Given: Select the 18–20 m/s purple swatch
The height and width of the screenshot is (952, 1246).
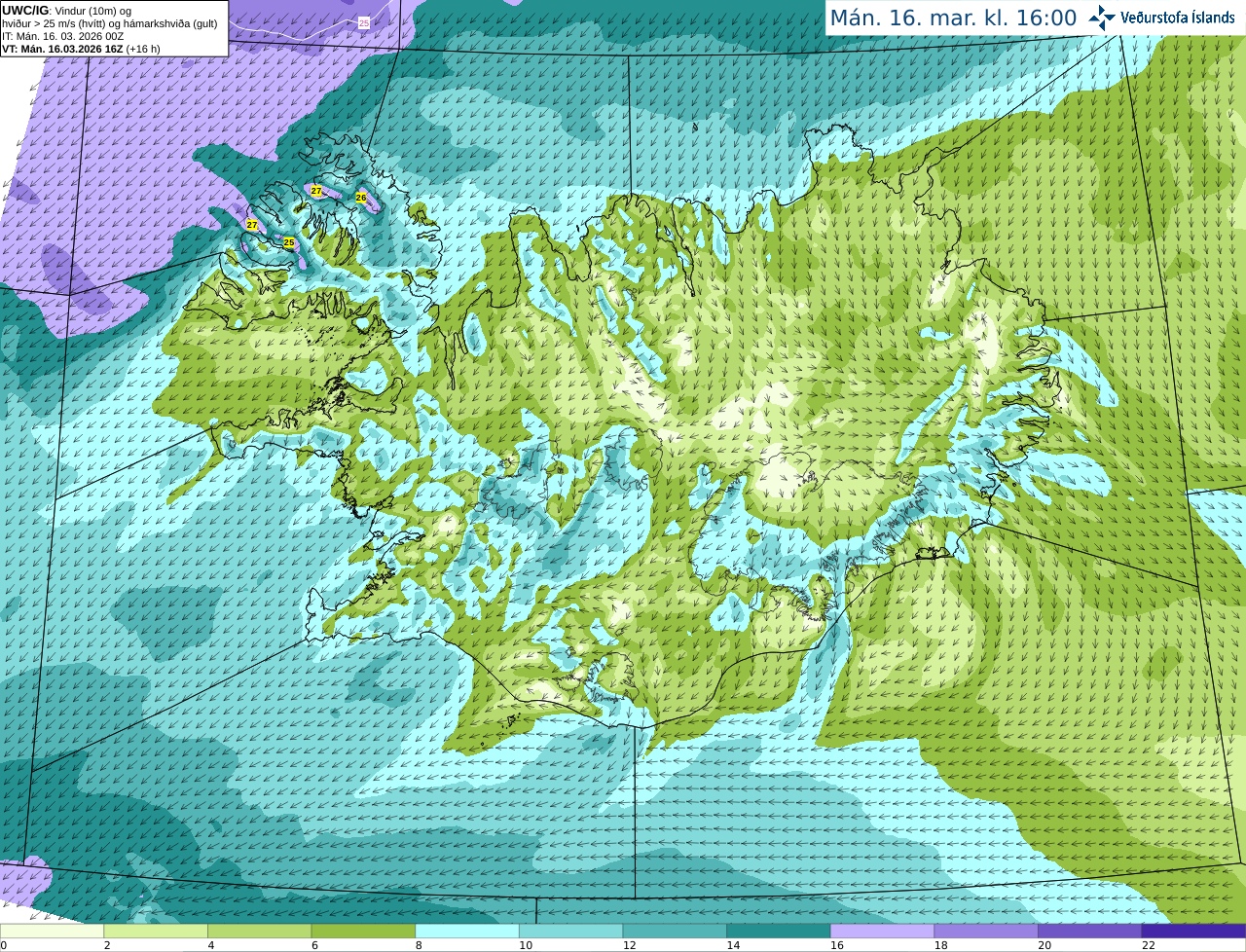Looking at the screenshot, I should 986,932.
